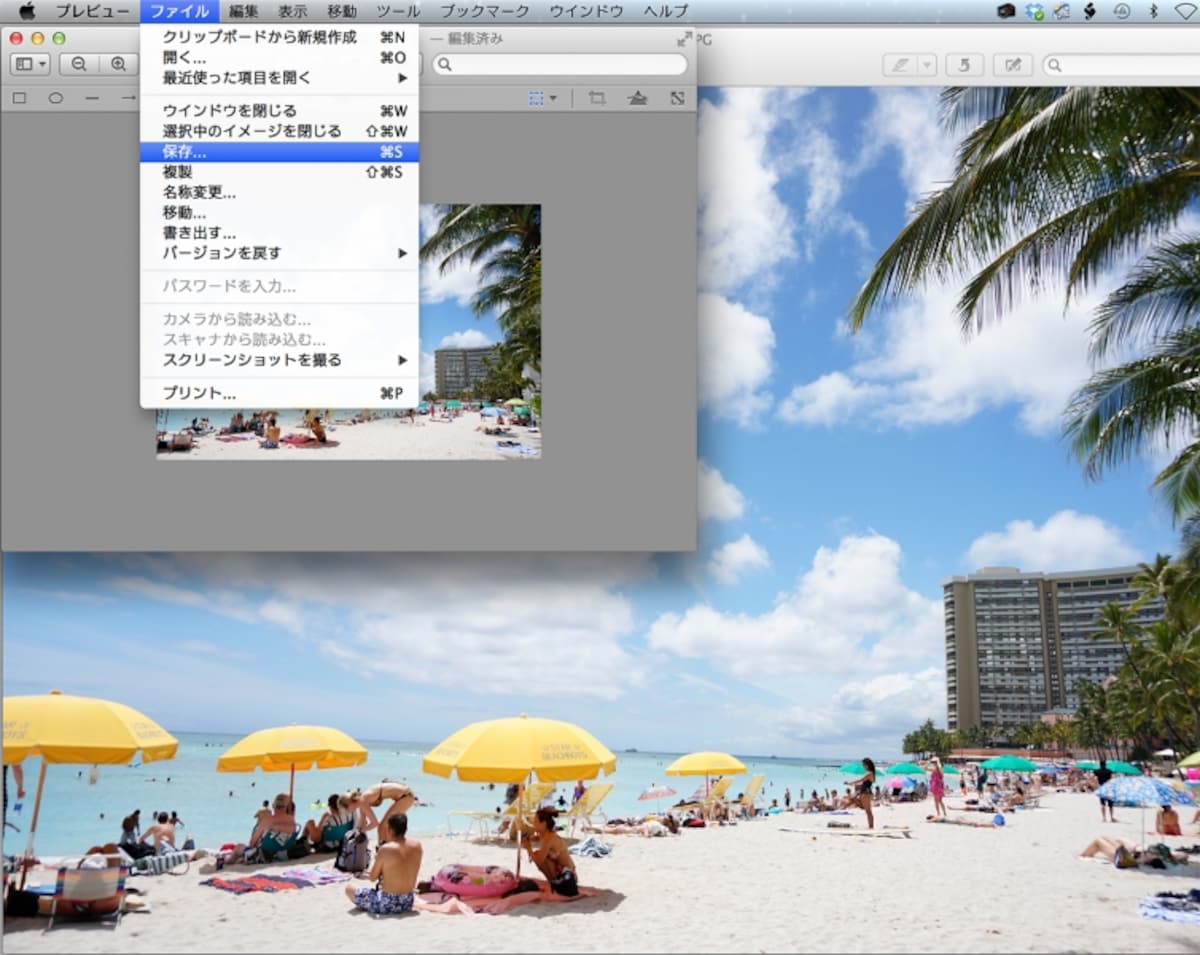Rotate image using the rotate button
Image resolution: width=1200 pixels, height=955 pixels.
(964, 65)
